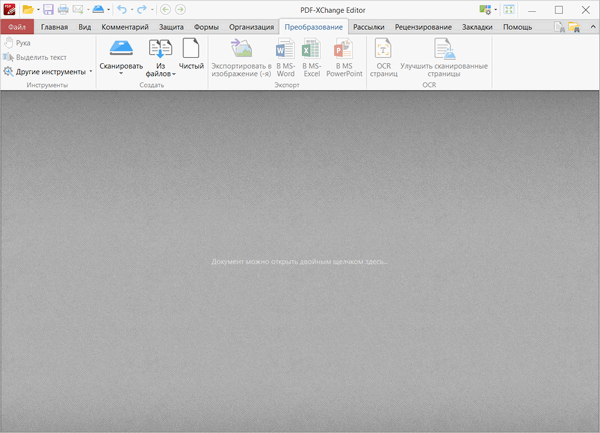Click the В MS PowerPoint export icon

(x=343, y=54)
